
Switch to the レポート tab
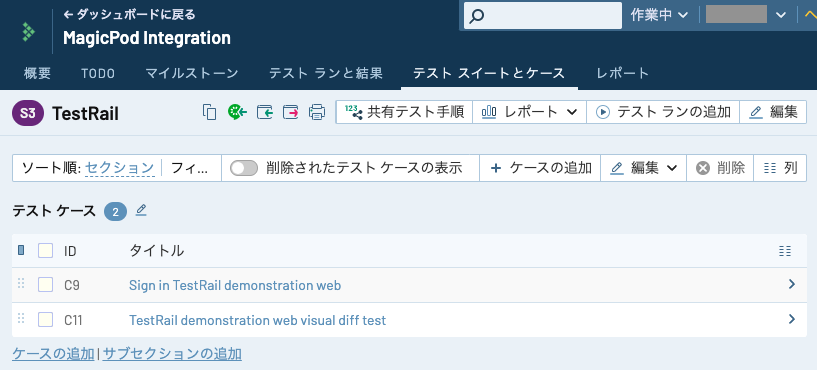[623, 73]
